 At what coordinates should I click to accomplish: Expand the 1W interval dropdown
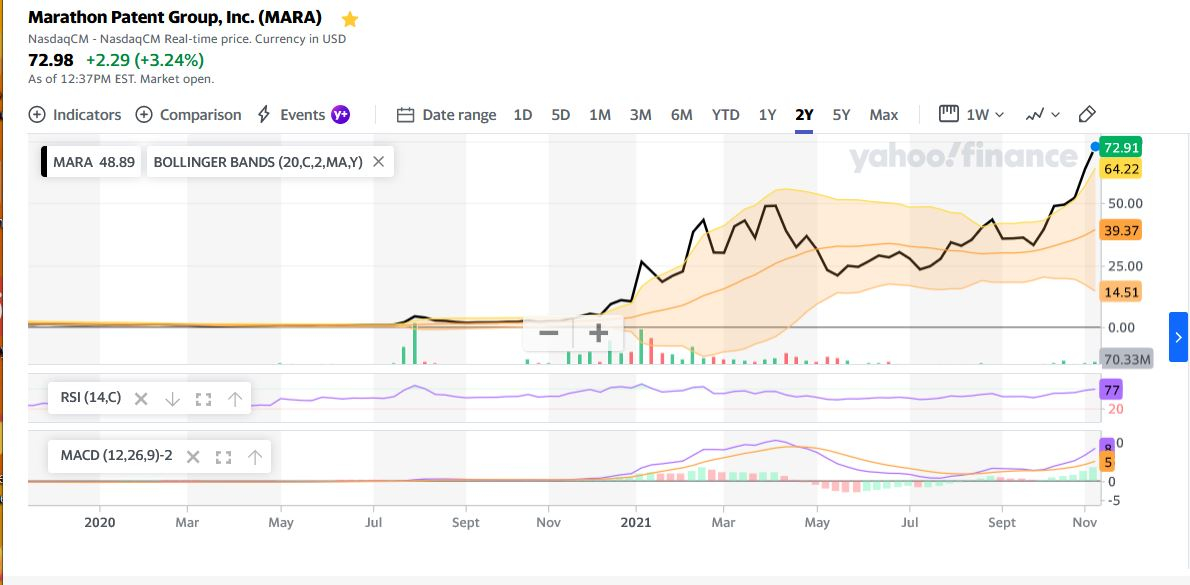click(x=972, y=115)
